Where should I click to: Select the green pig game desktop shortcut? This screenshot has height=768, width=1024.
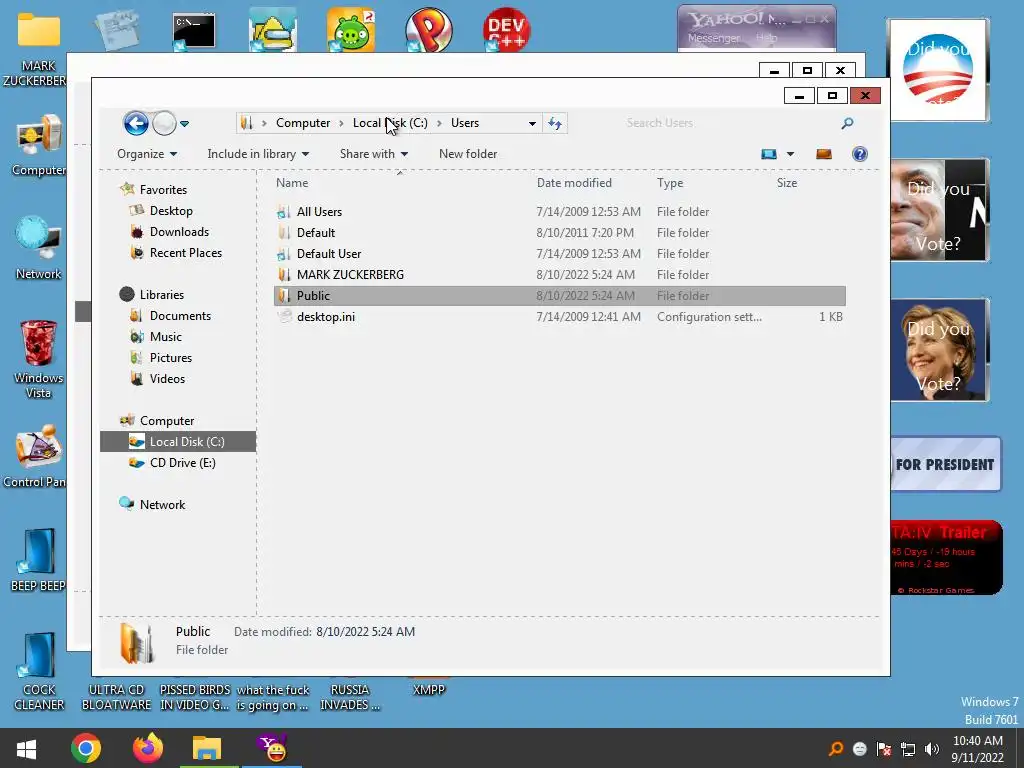click(351, 30)
